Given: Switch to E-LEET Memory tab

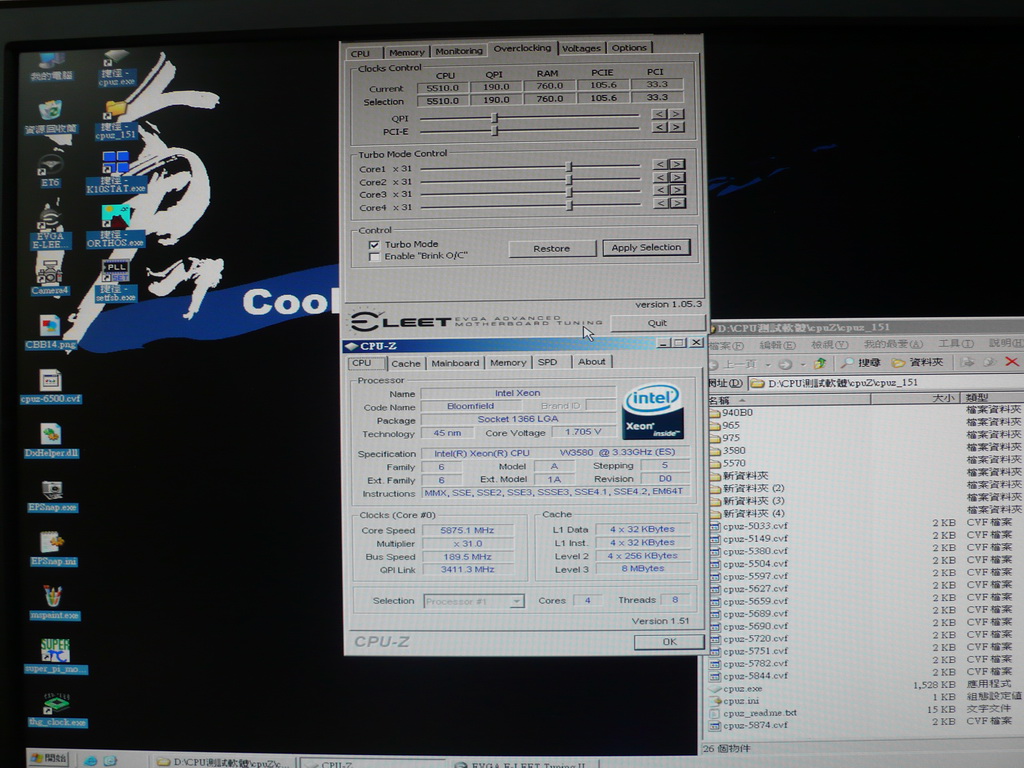Looking at the screenshot, I should [x=406, y=52].
